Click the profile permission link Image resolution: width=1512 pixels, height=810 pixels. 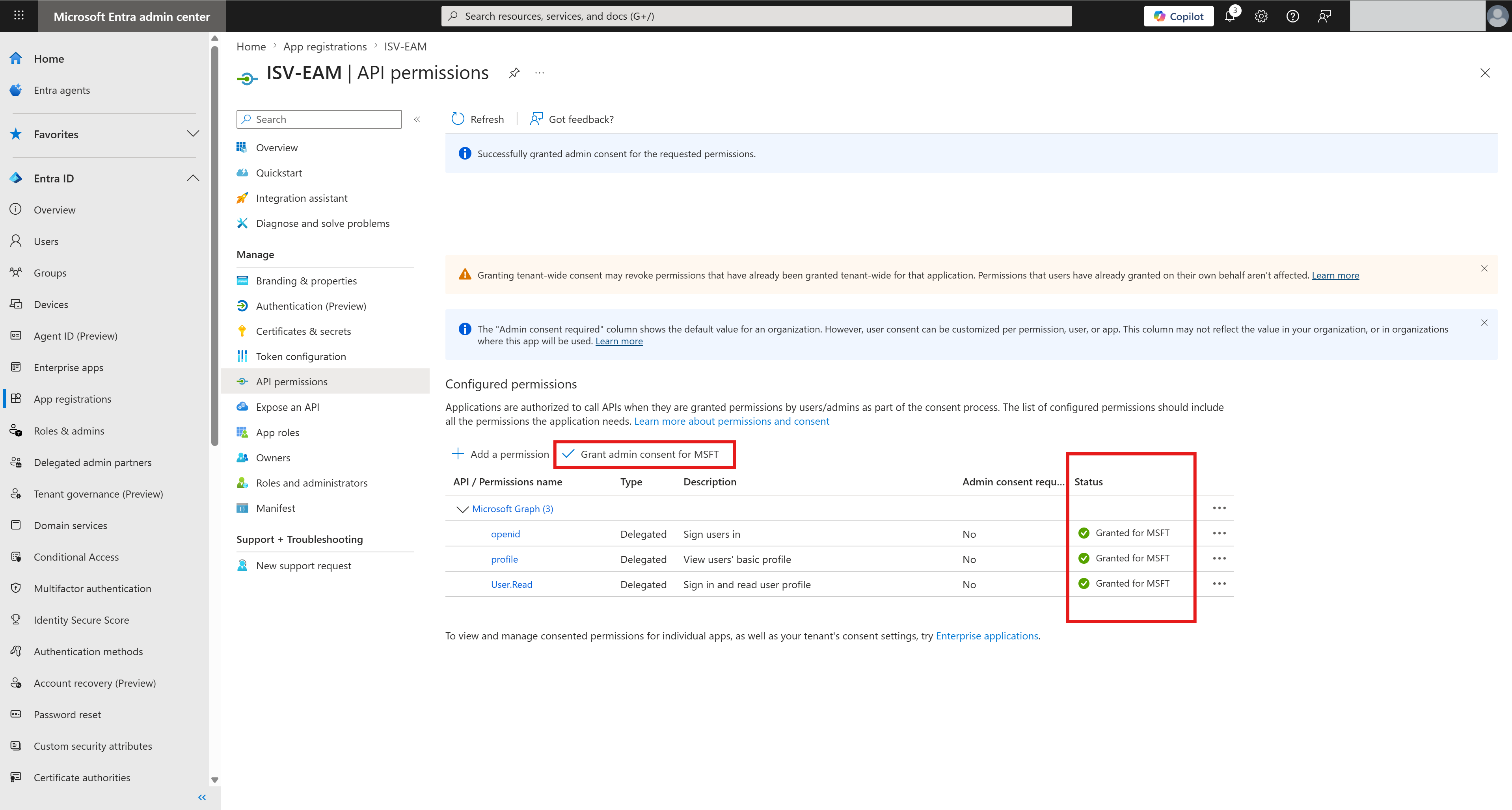[x=504, y=559]
